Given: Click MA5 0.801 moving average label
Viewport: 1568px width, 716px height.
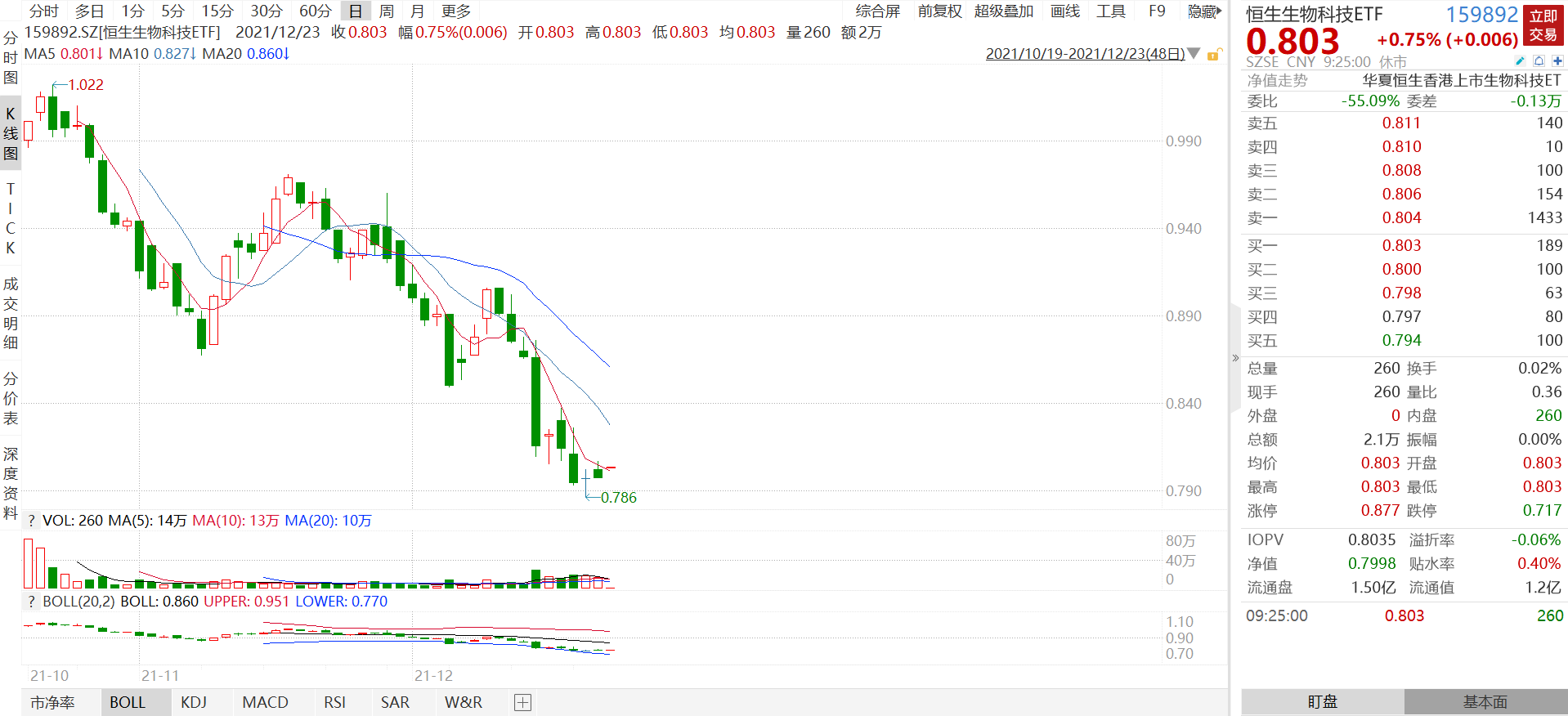Looking at the screenshot, I should pos(64,54).
